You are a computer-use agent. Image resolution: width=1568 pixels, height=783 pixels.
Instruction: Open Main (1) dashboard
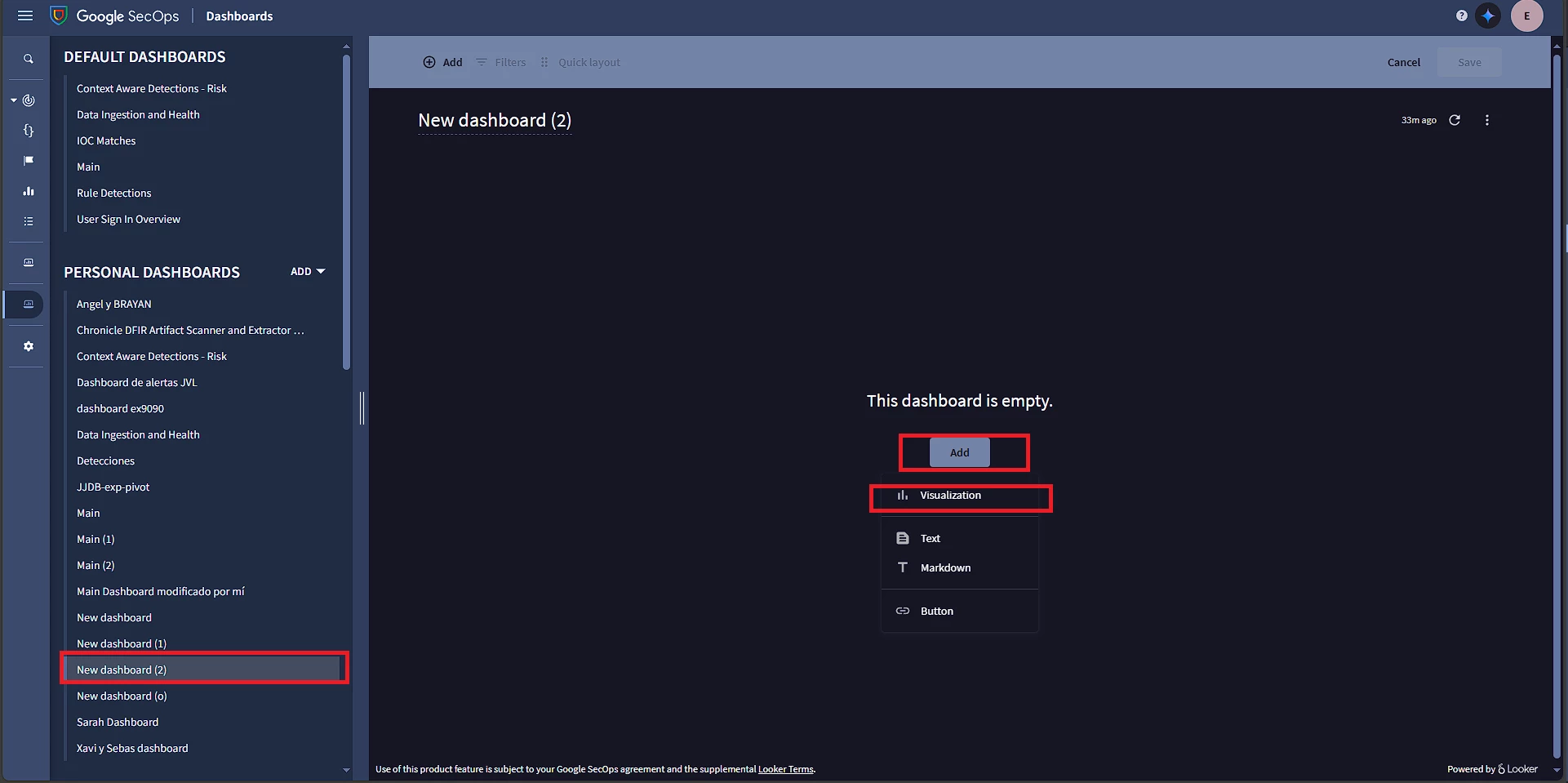(96, 539)
